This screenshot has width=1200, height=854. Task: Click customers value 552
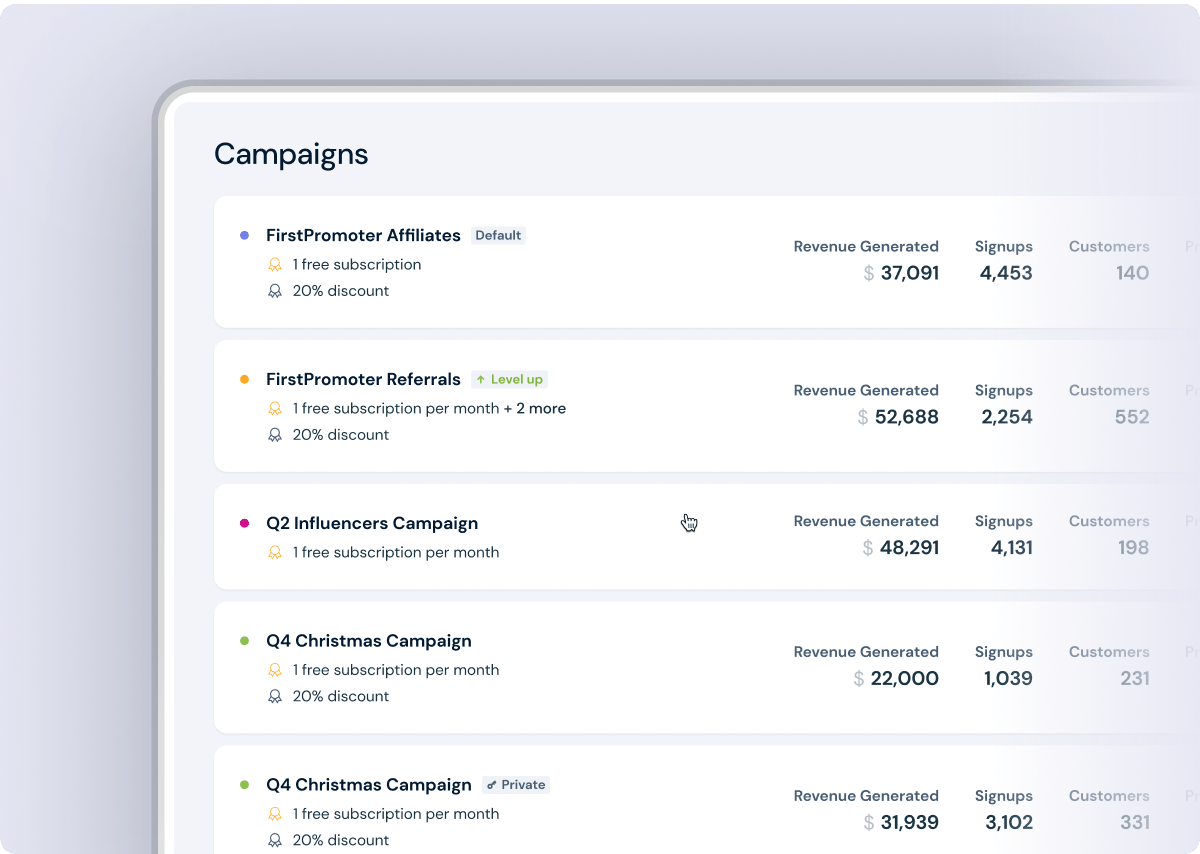[1132, 417]
